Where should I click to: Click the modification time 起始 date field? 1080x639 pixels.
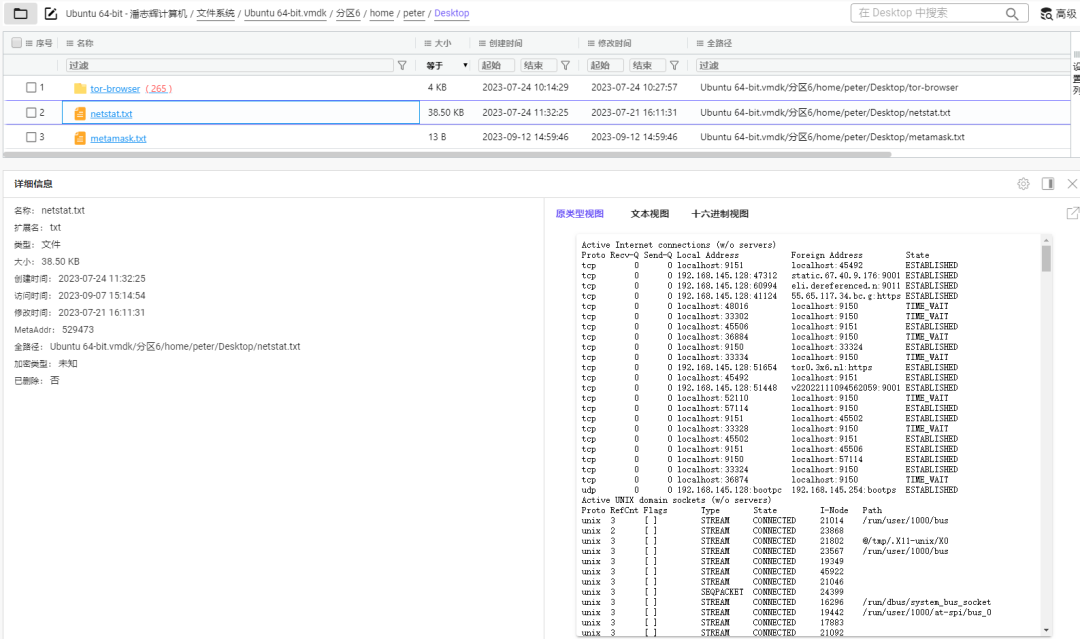point(605,65)
